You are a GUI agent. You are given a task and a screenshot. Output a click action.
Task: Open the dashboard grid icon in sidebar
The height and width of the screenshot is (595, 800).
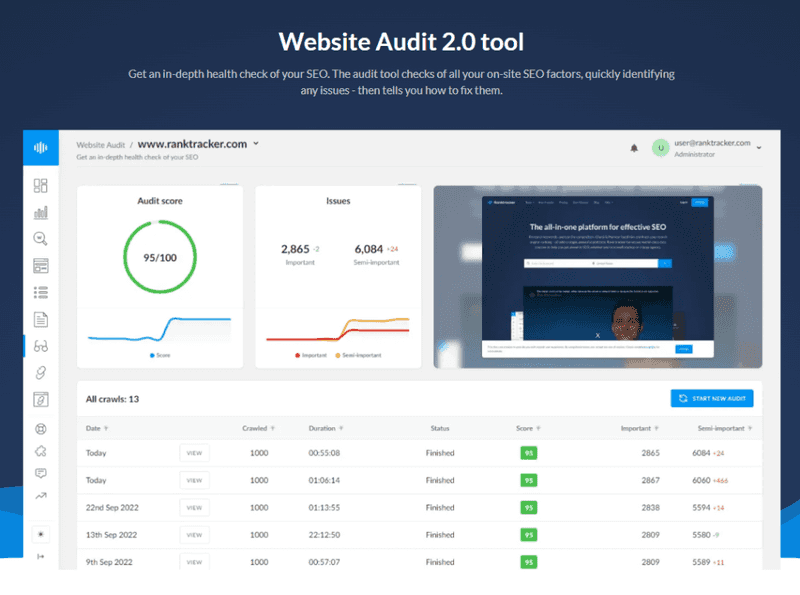click(41, 185)
